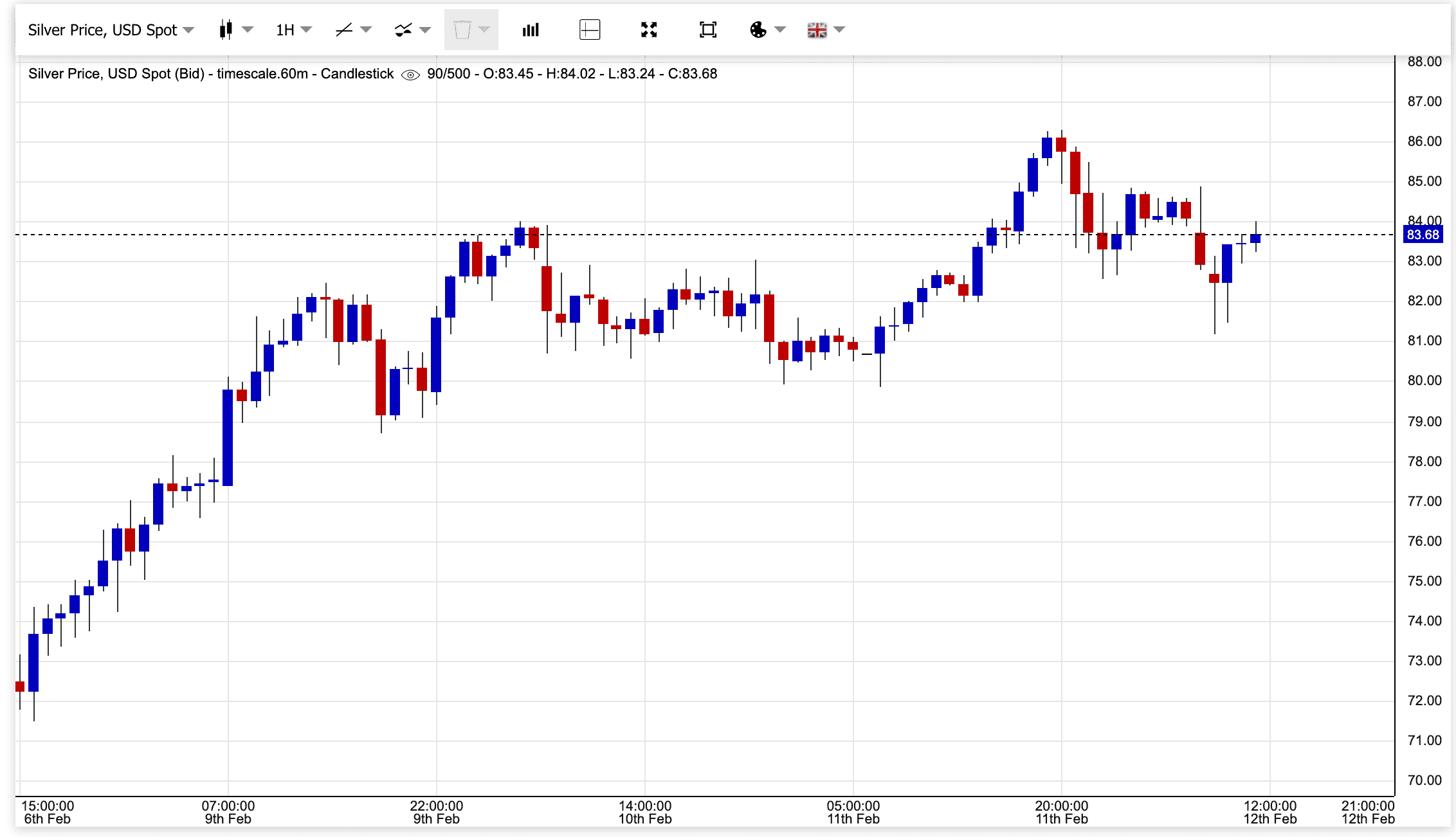Click the UK flag language icon
Screen dimensions: 1456x837
tap(816, 30)
